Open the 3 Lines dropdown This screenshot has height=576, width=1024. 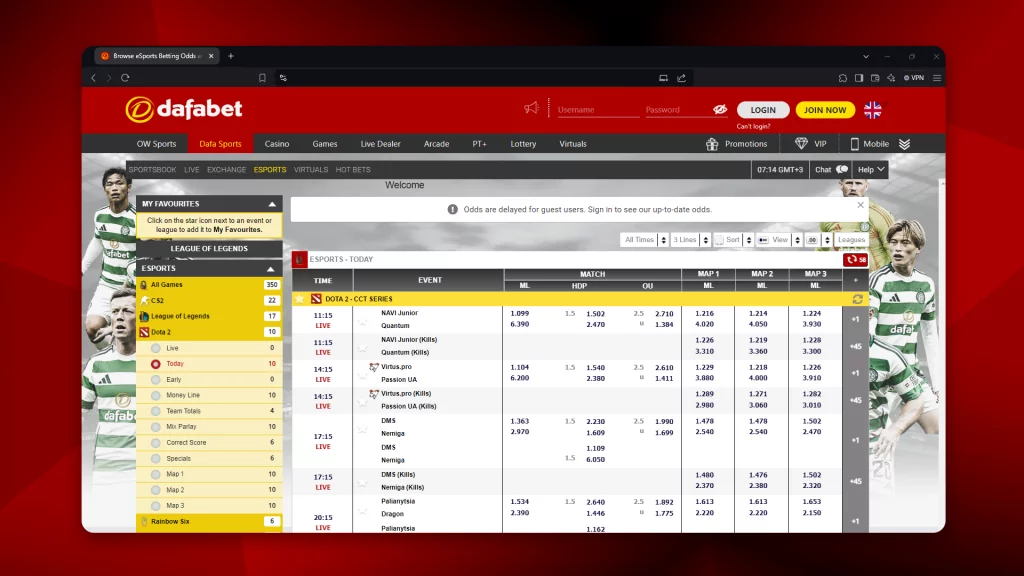pos(690,240)
